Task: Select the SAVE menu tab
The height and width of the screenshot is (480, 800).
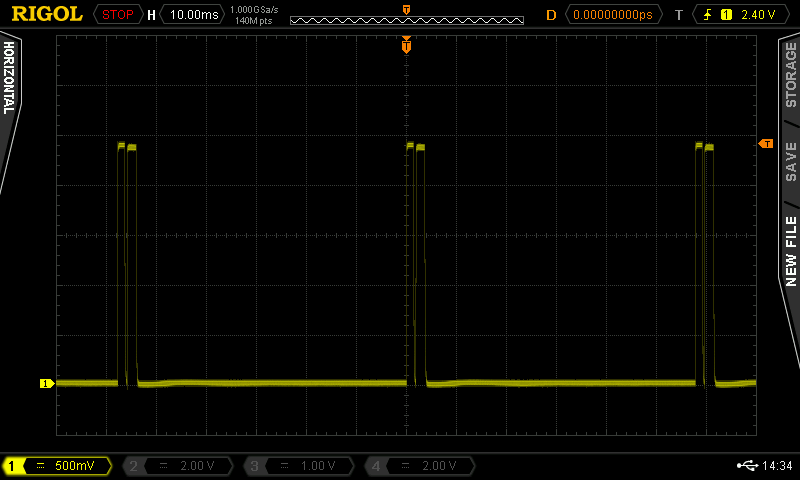Action: point(790,162)
